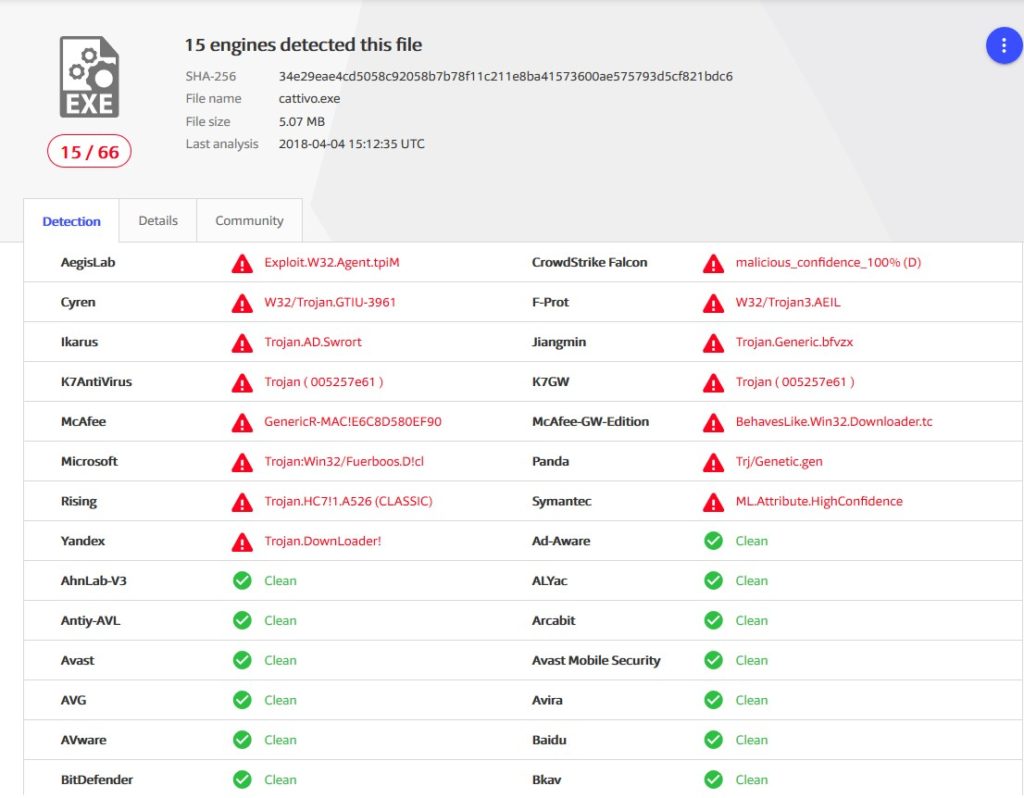Image resolution: width=1024 pixels, height=798 pixels.
Task: Click the Ikarus warning triangle icon
Action: (242, 343)
